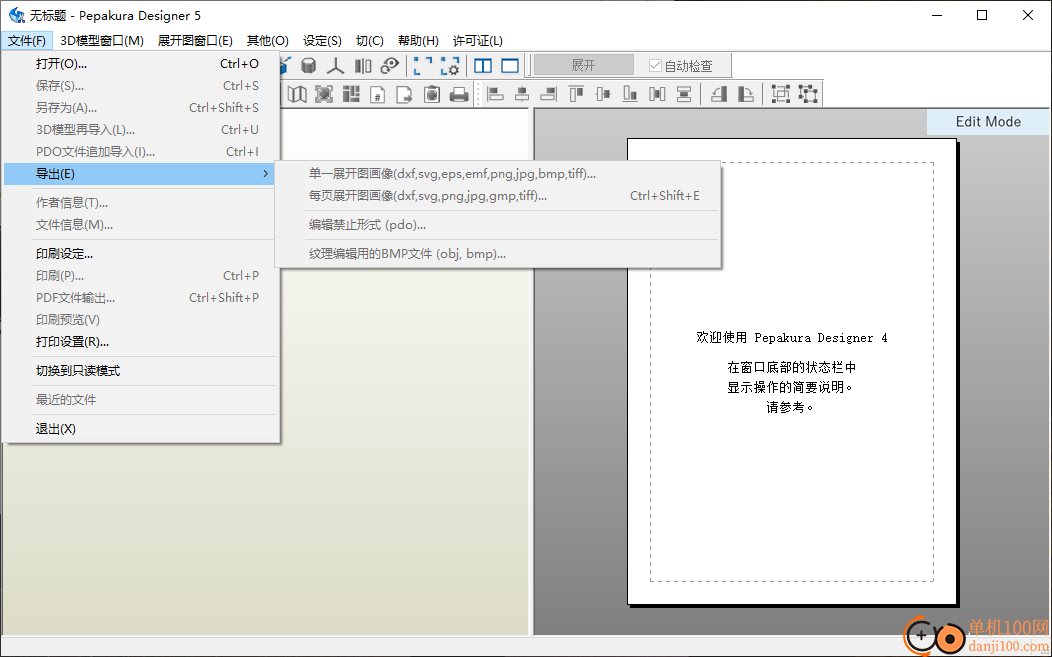1052x657 pixels.
Task: Select 打印设置(R)... menu entry
Action: pos(140,342)
